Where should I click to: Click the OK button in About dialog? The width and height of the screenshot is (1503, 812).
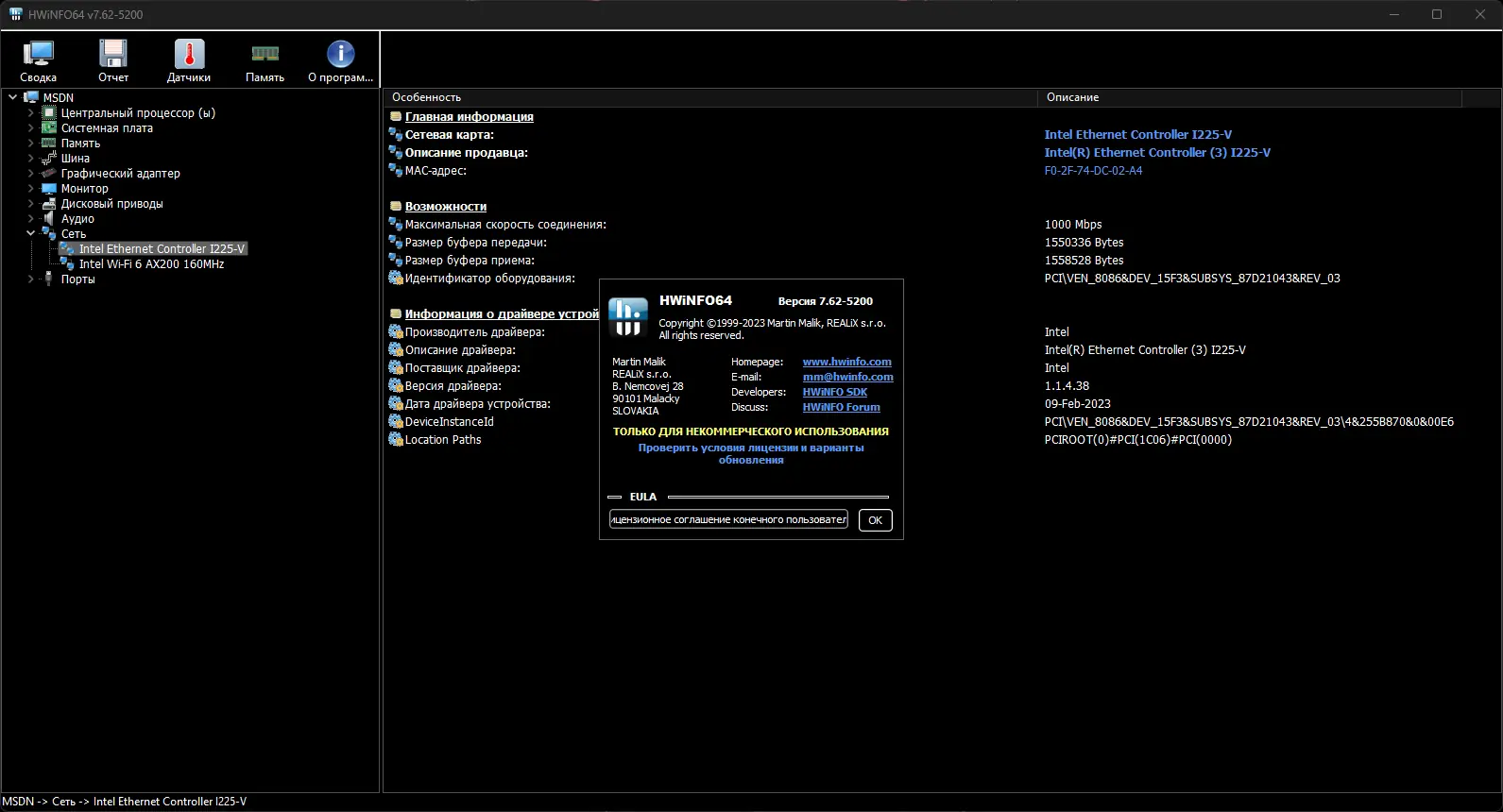[875, 520]
